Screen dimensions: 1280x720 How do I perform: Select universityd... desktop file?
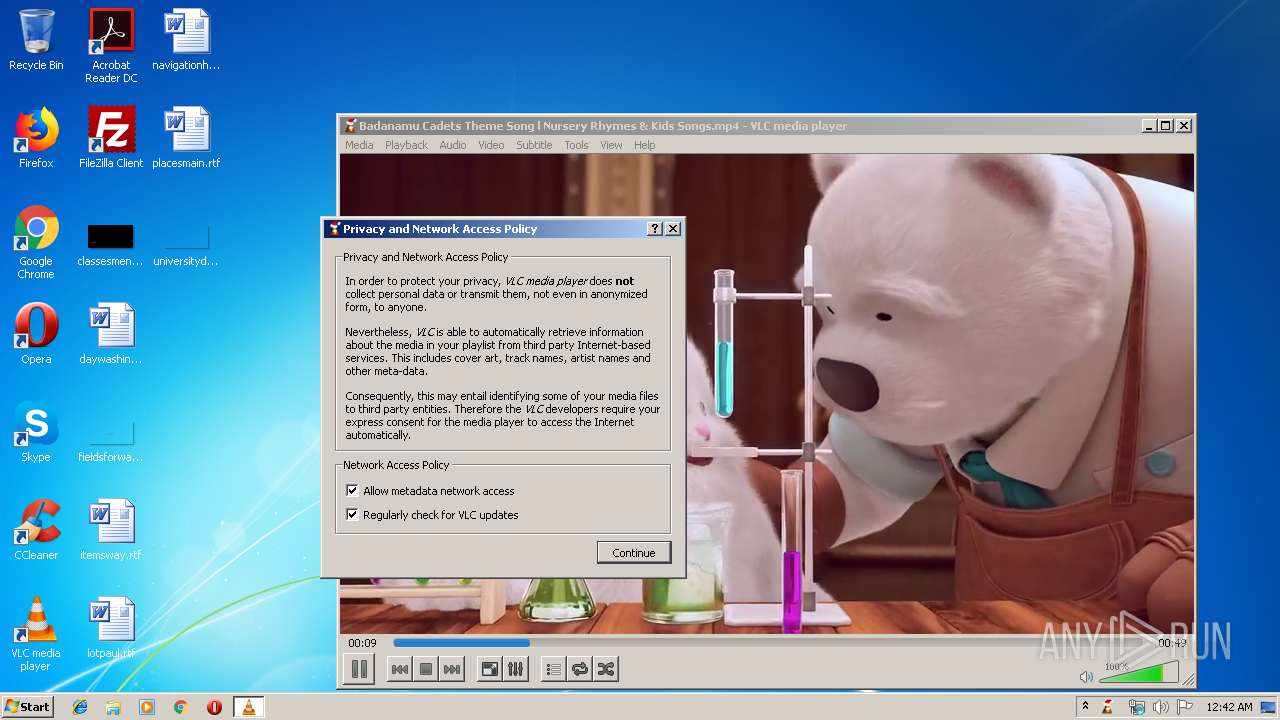pos(186,245)
